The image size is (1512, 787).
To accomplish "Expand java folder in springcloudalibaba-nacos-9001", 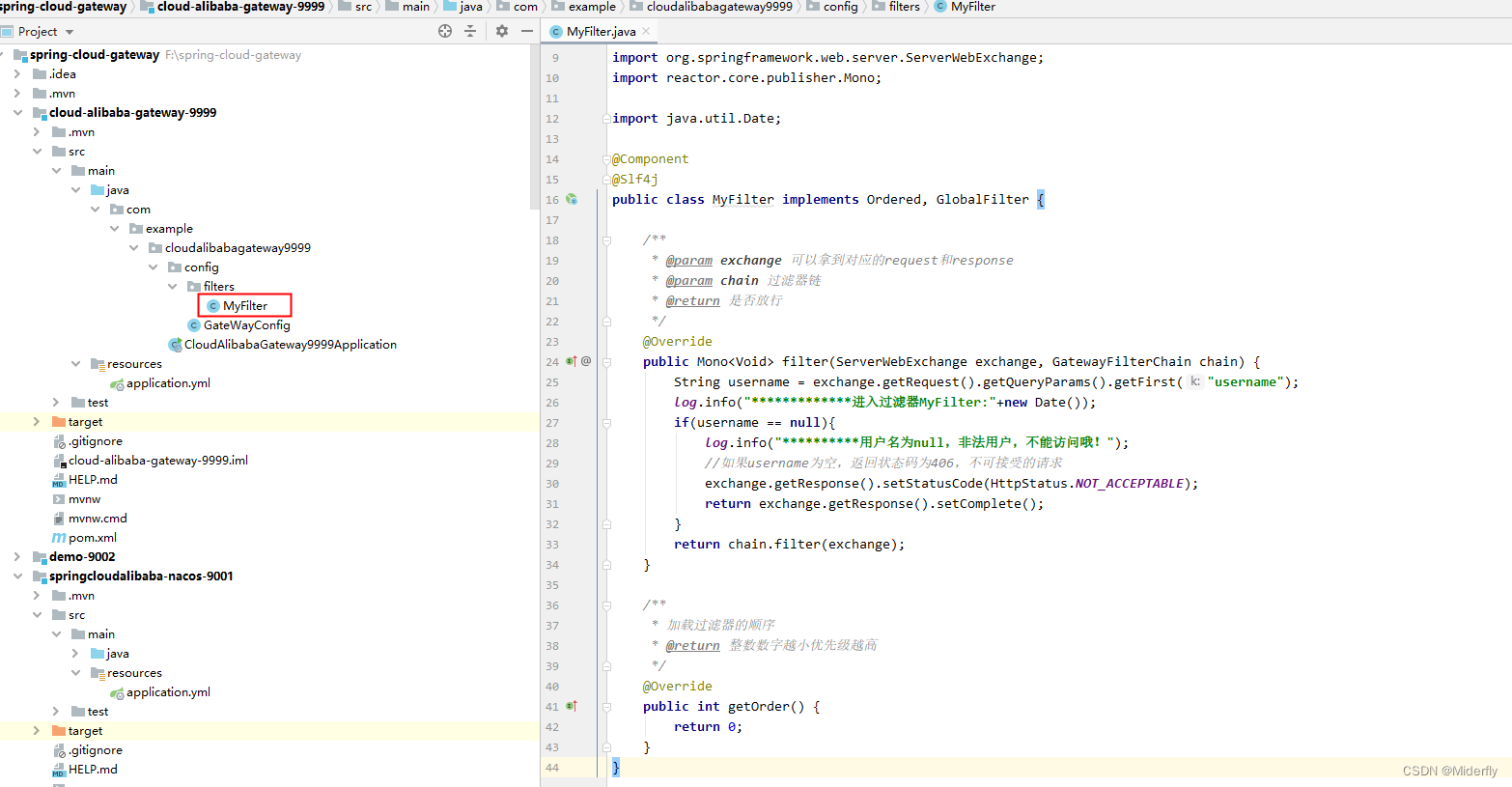I will coord(75,654).
